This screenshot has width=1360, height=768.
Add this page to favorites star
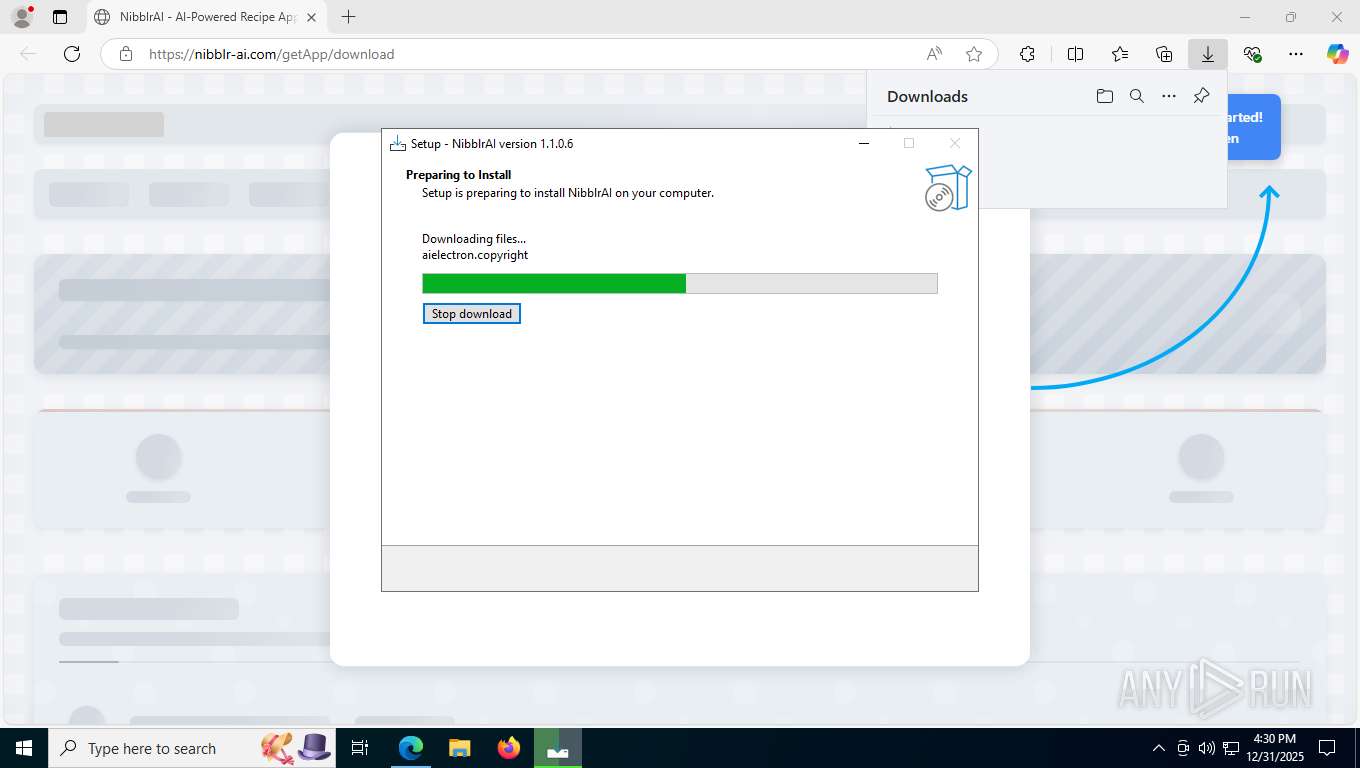point(974,54)
